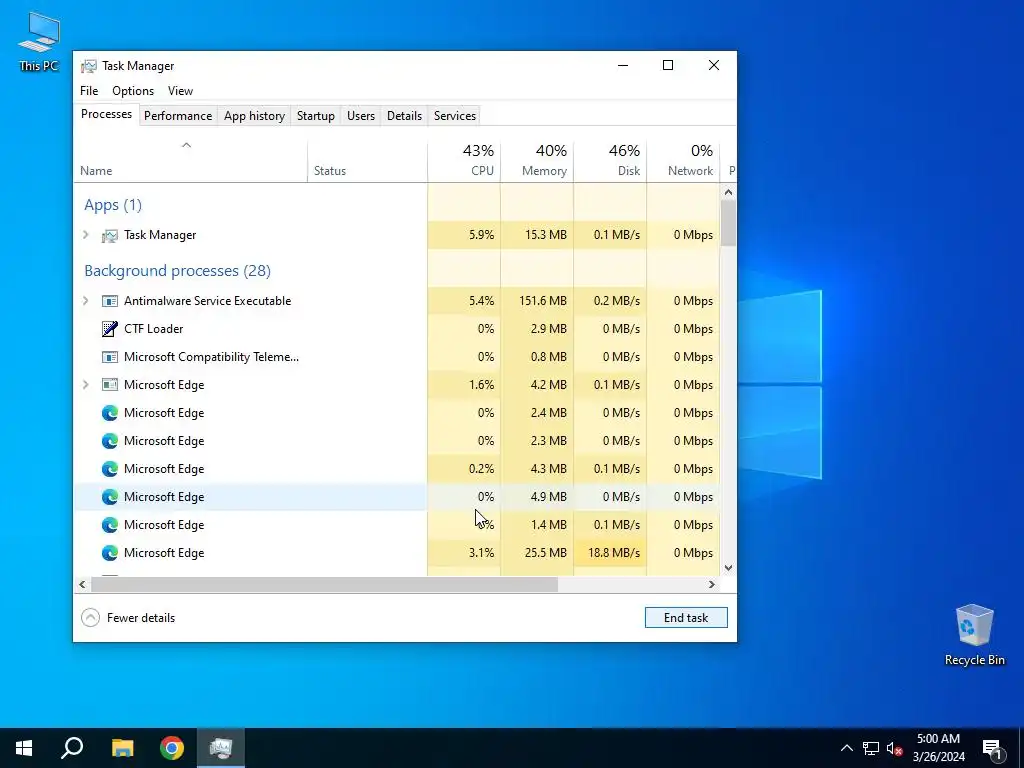Open the View menu

[x=180, y=91]
